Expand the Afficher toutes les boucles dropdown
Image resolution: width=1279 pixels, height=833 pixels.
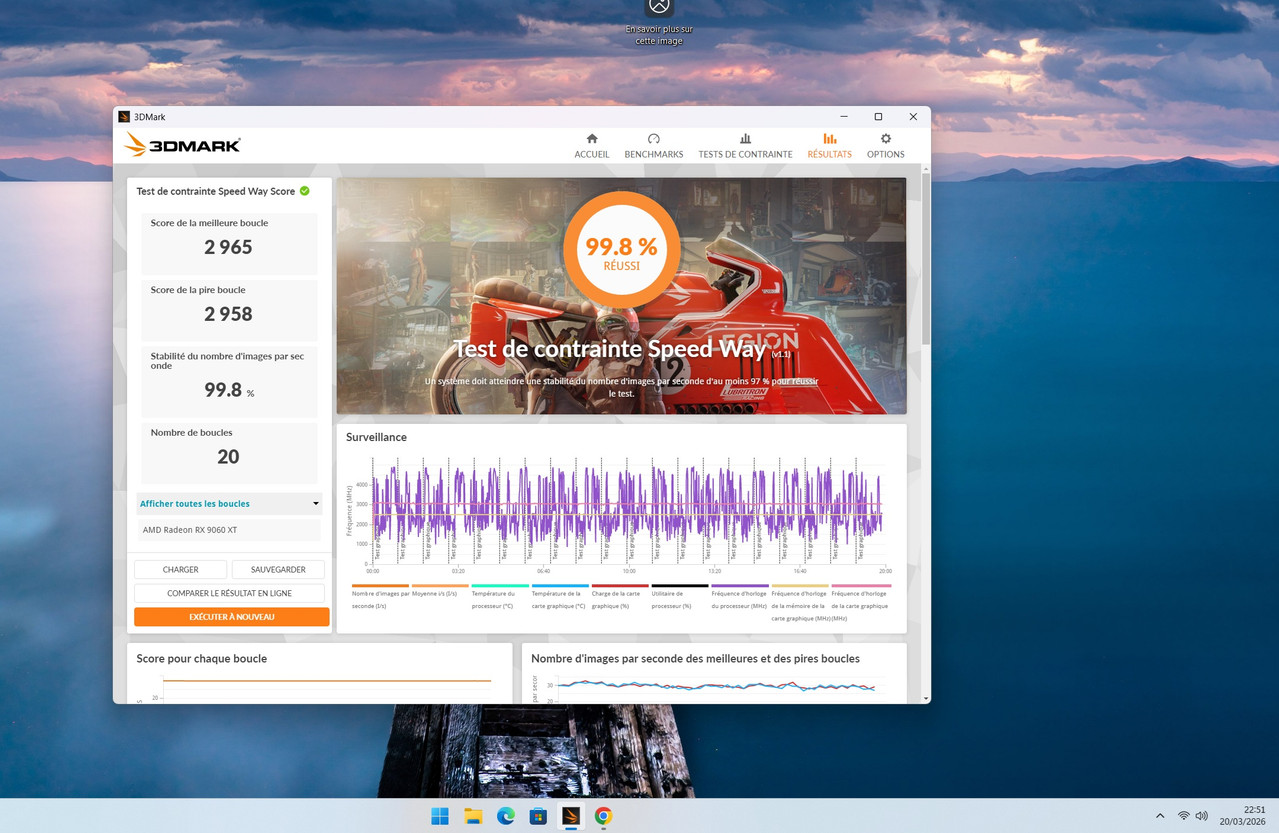[229, 503]
